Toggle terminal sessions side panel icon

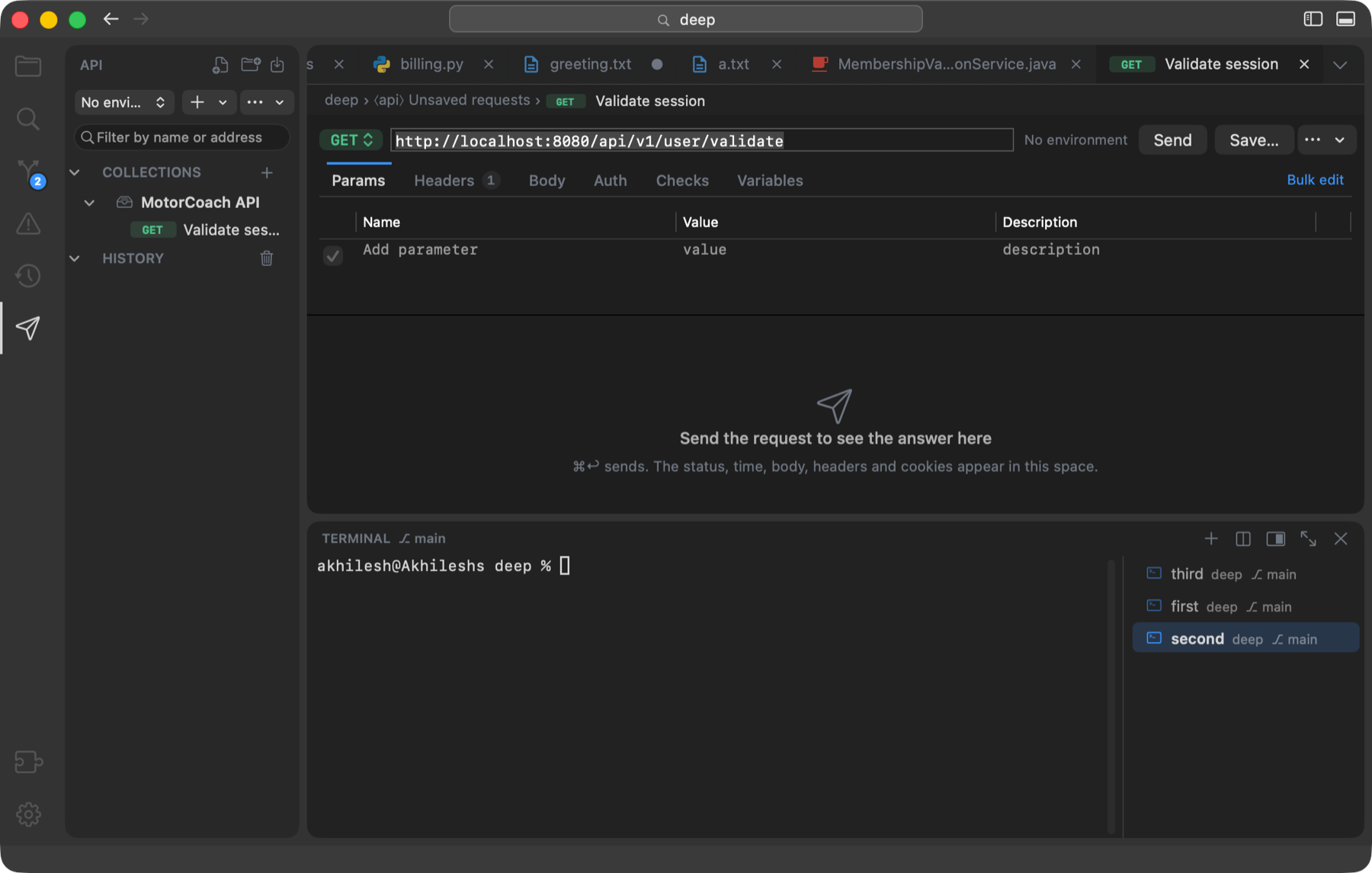click(1276, 538)
